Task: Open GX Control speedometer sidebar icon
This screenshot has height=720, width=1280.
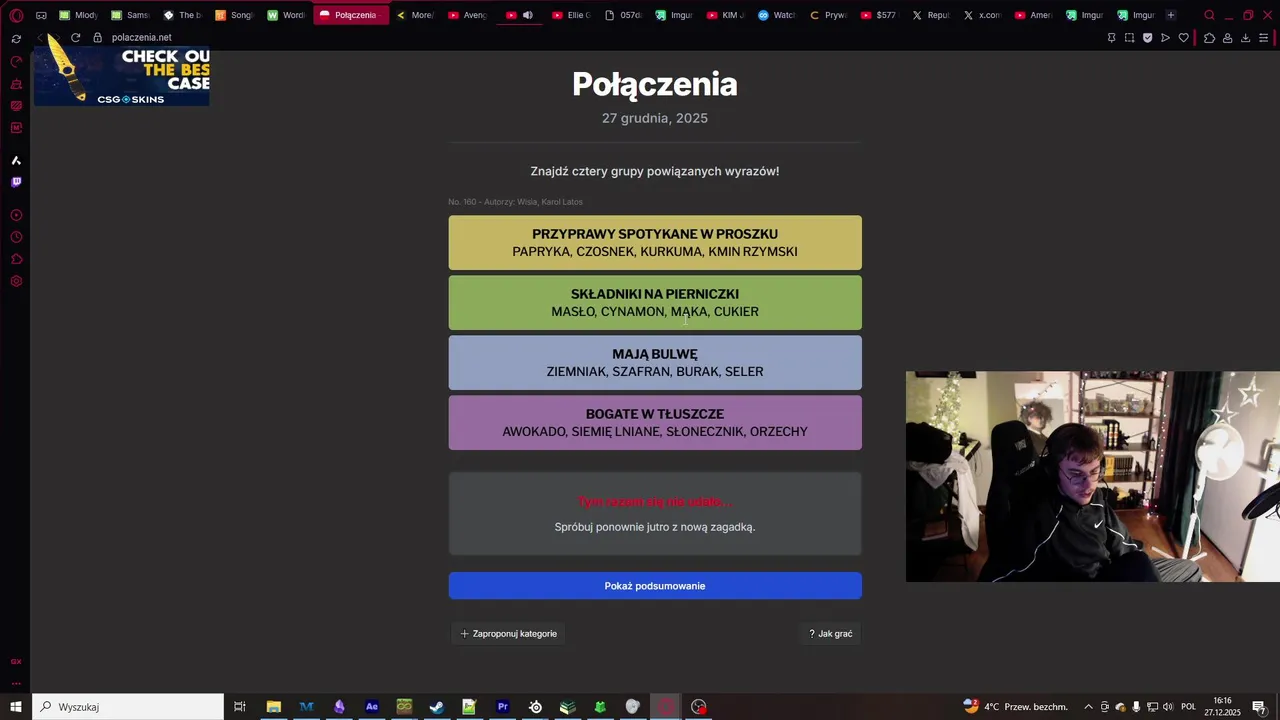Action: pos(16,62)
